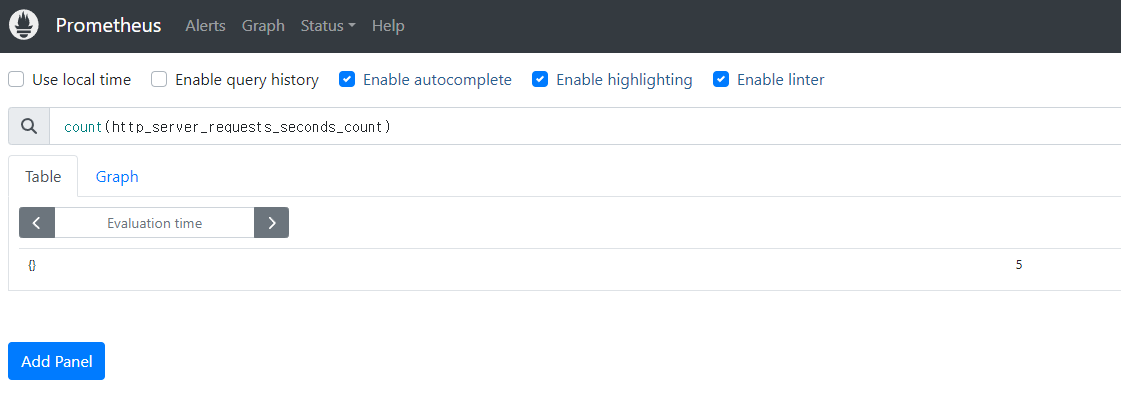Disable the Enable autocomplete checkbox
Screen dimensions: 1121x407
347,79
